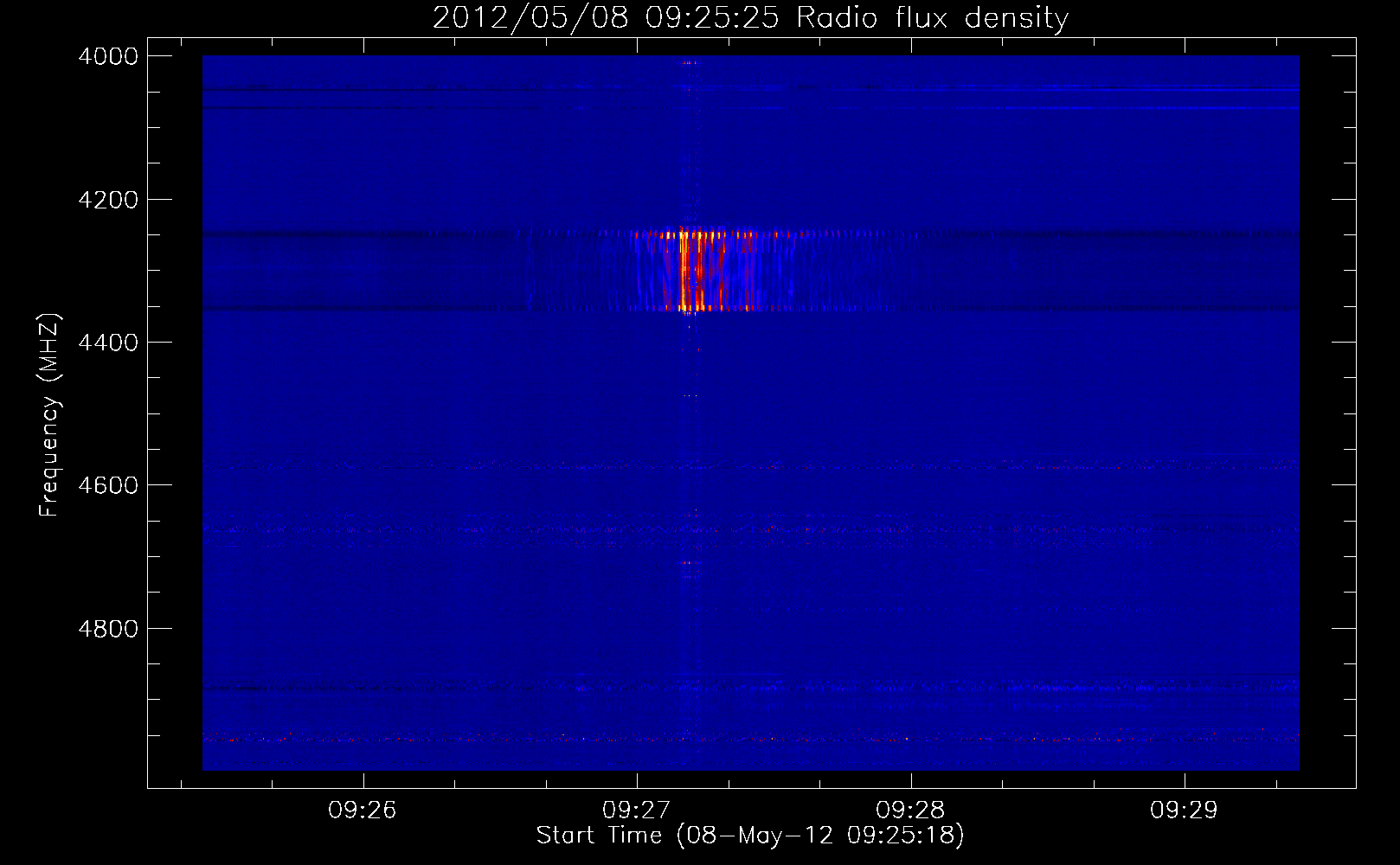Image resolution: width=1400 pixels, height=865 pixels.
Task: Click the 'Start Time (08-May-12 09:25:18)' axis title
Action: coord(750,836)
